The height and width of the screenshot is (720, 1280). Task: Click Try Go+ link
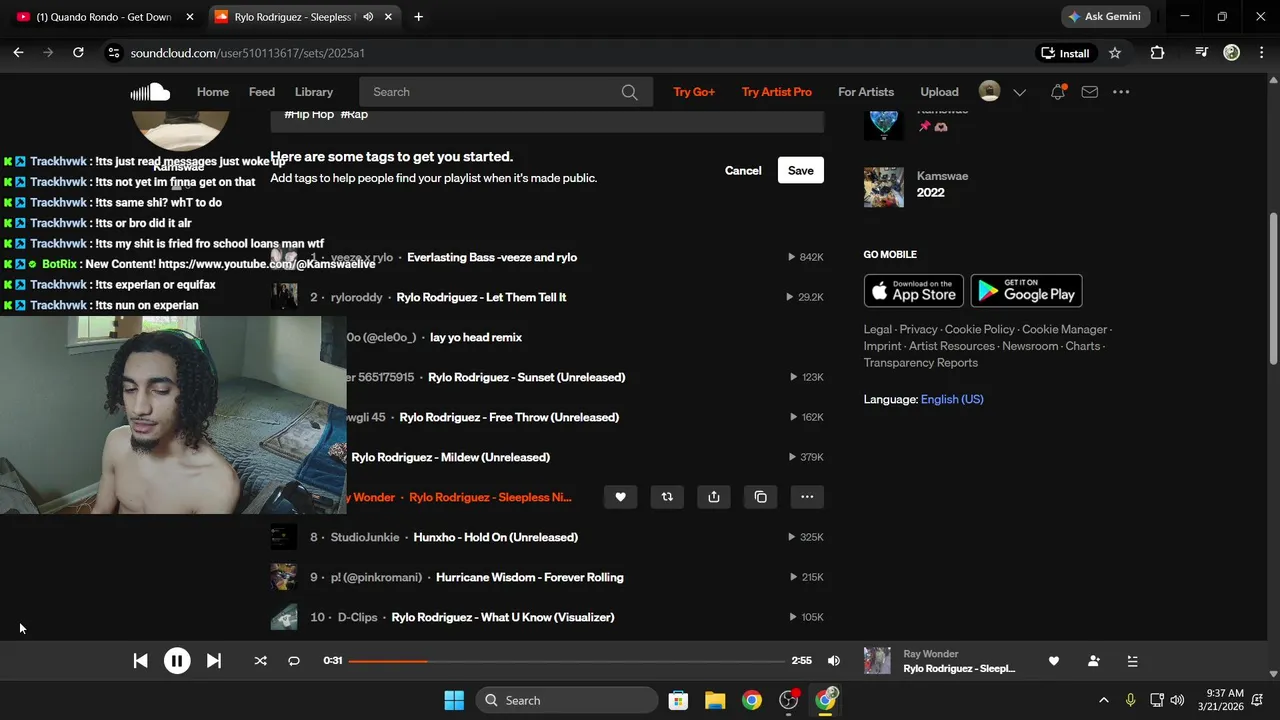[x=694, y=92]
